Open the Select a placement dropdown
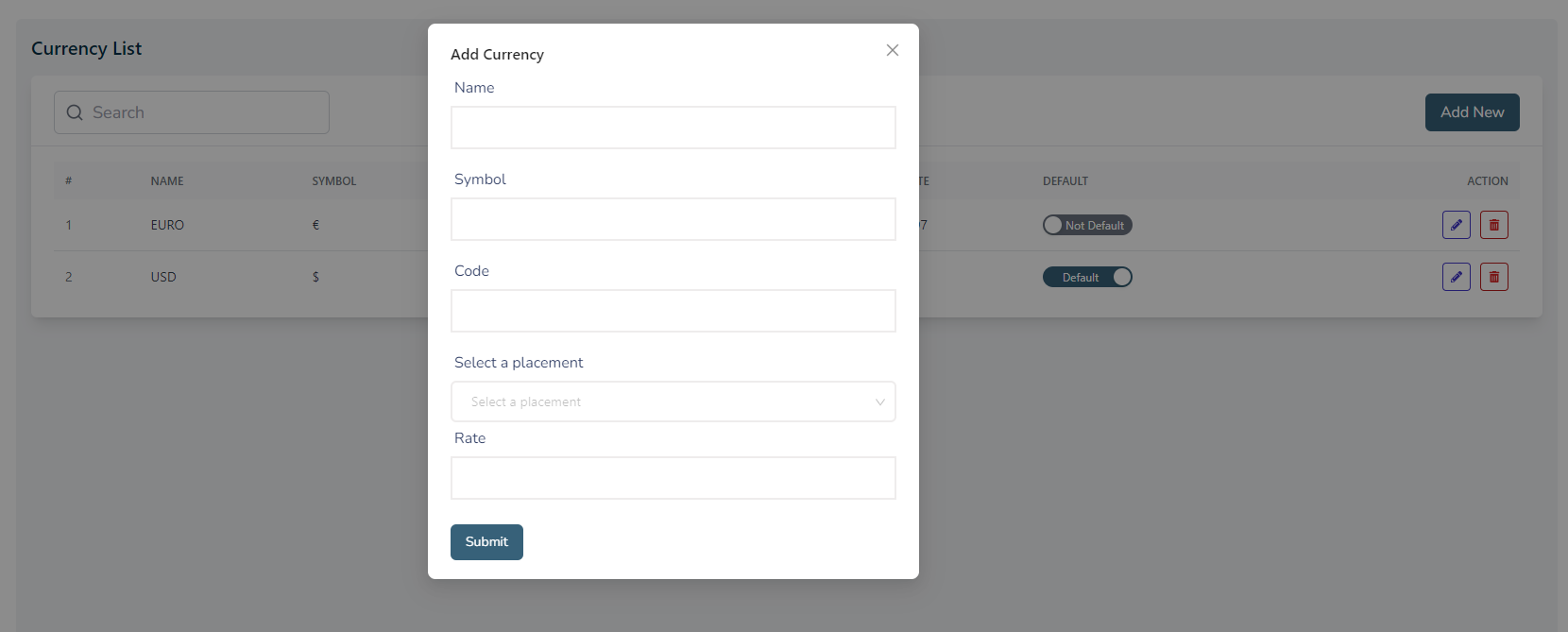The image size is (1568, 632). (673, 401)
